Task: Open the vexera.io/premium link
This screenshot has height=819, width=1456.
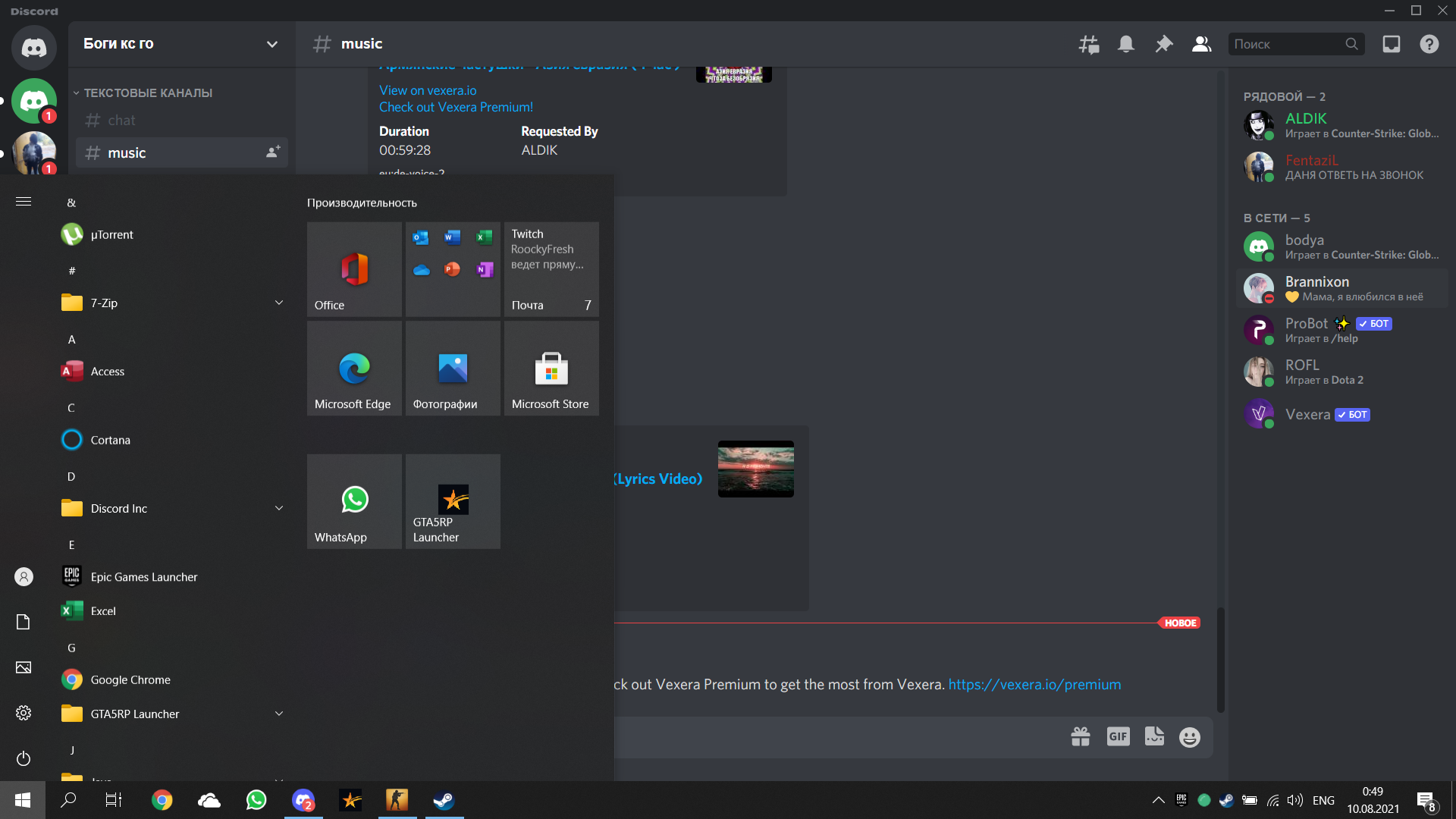Action: 1034,684
